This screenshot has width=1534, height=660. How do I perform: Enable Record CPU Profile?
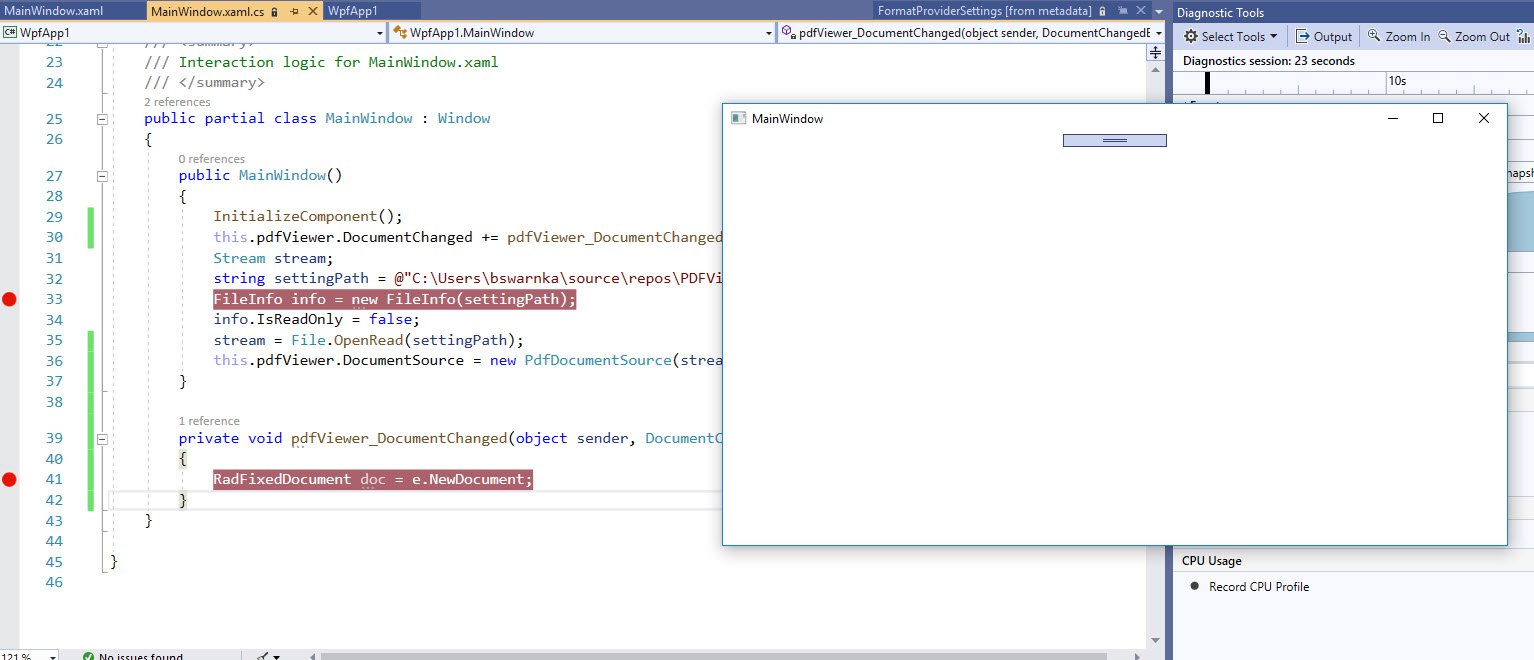[1249, 587]
